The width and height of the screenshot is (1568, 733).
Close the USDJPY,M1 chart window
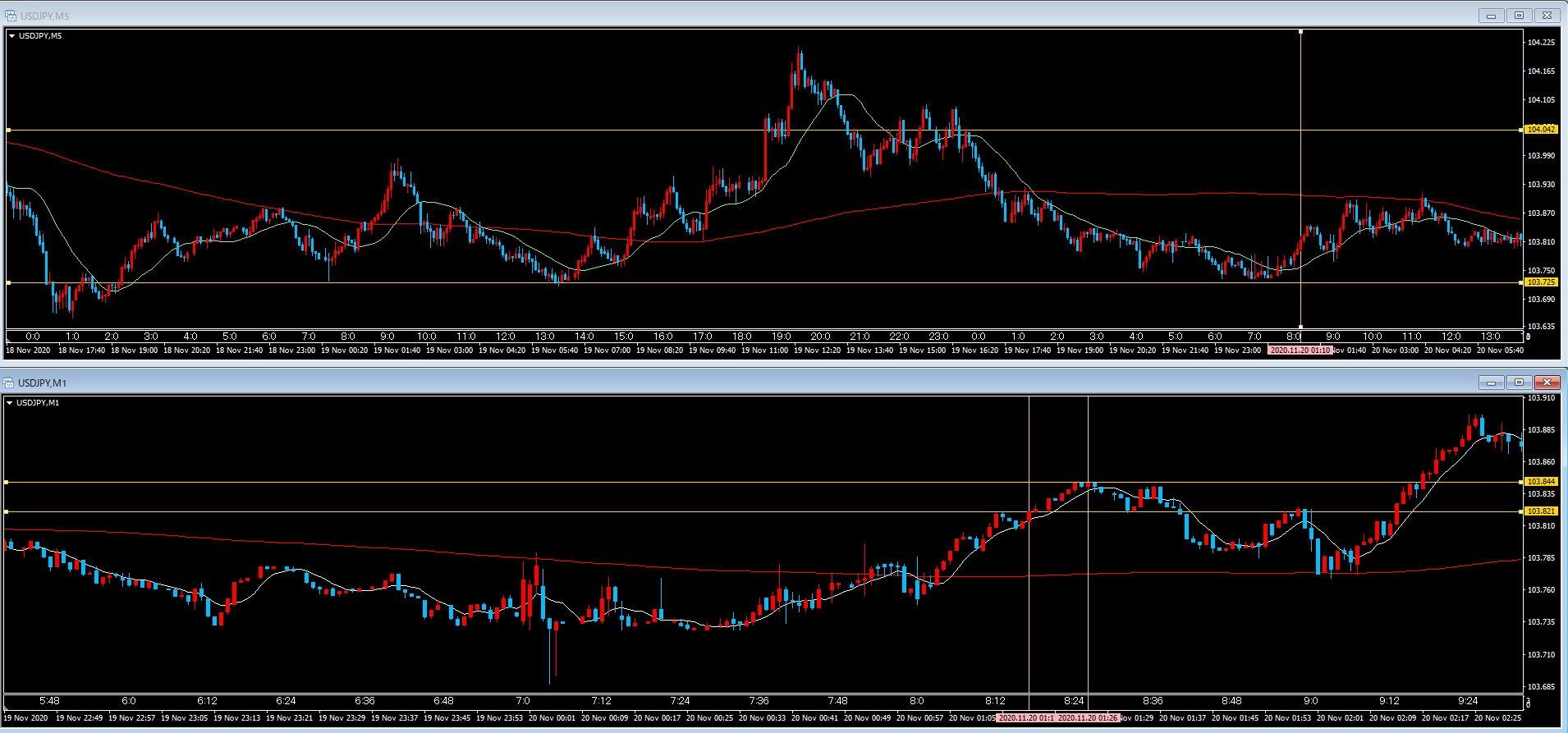1547,383
